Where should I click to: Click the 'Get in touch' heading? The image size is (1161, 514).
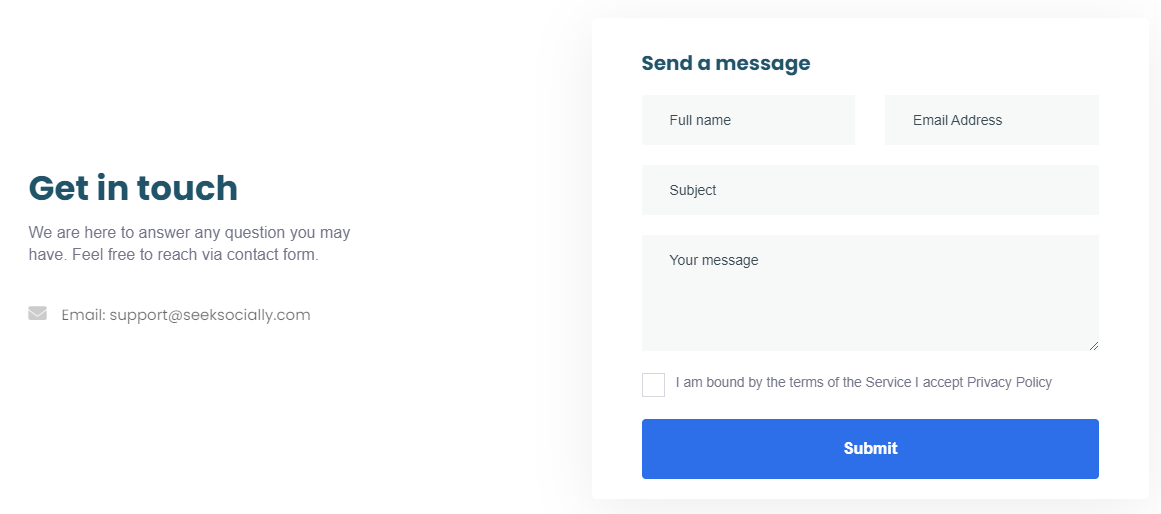133,188
